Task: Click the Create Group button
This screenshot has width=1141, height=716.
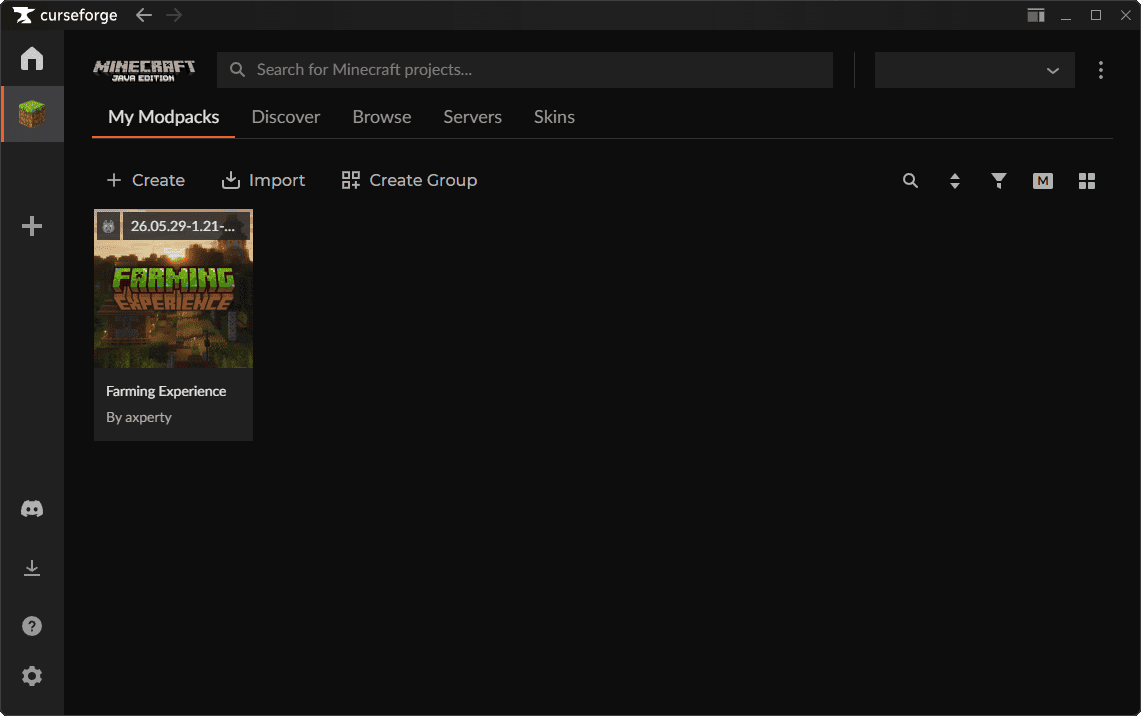Action: (410, 180)
